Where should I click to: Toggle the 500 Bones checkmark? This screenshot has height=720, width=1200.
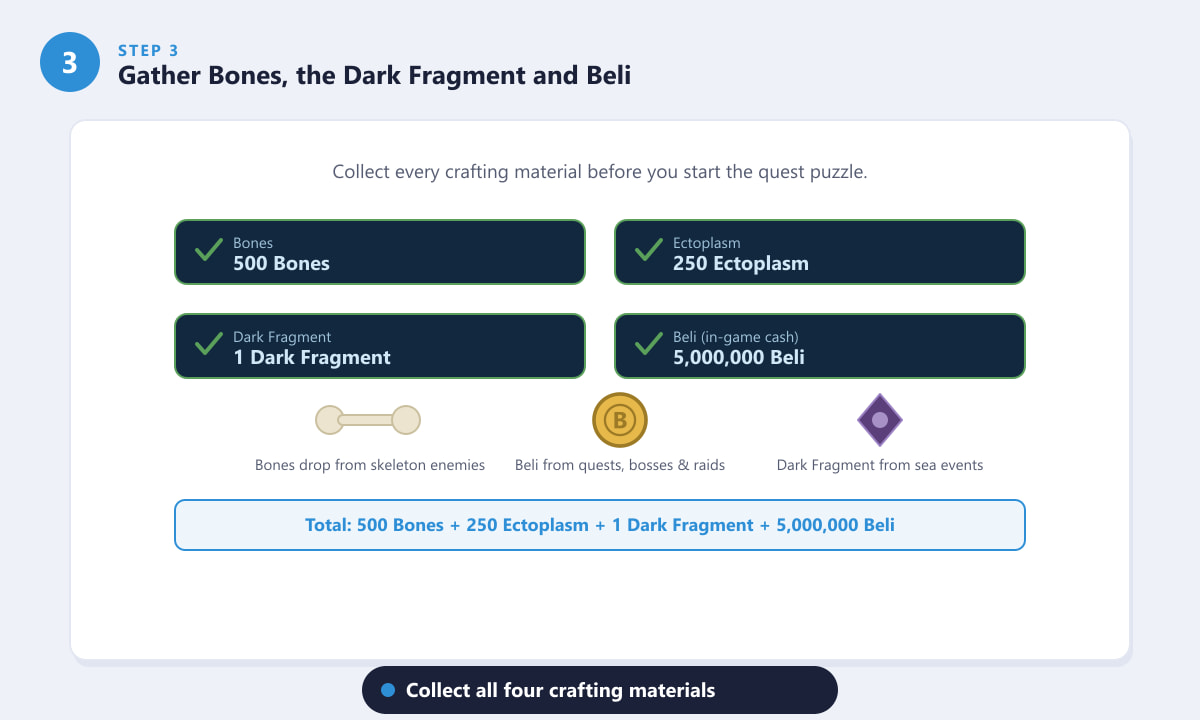click(208, 250)
